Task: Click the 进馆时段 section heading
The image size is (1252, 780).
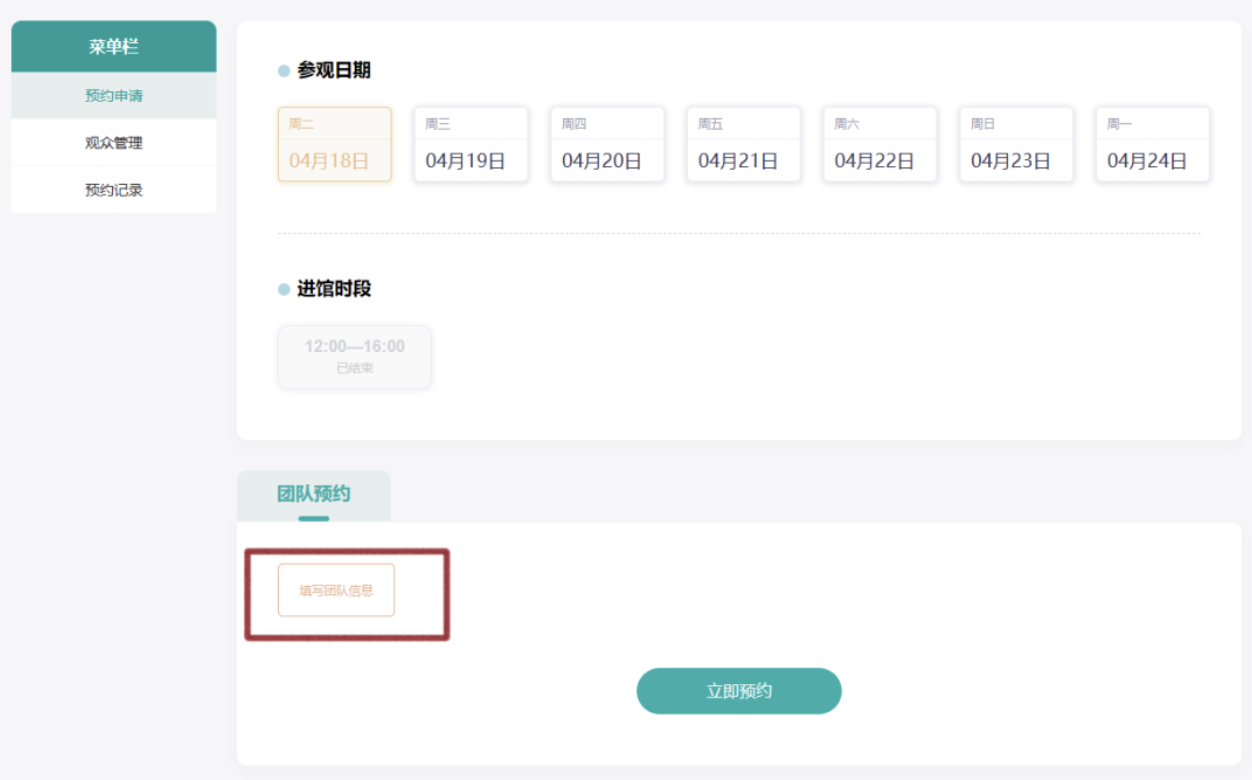Action: (334, 290)
